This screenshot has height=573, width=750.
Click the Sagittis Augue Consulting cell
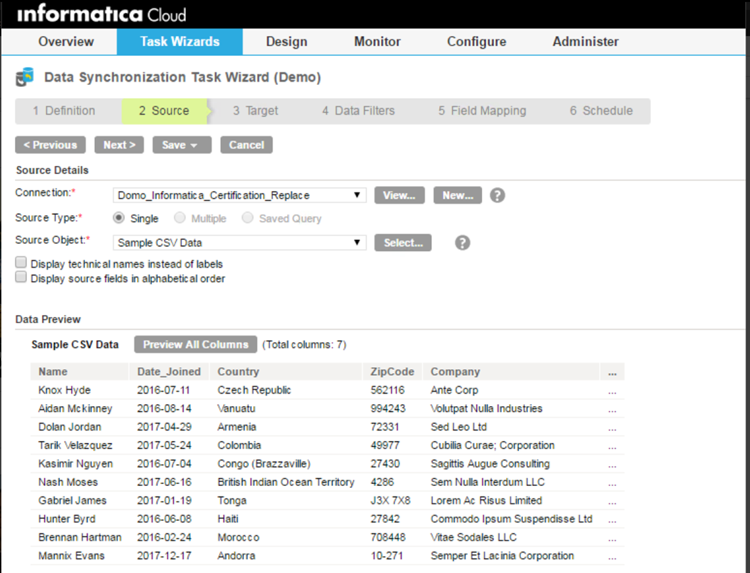point(490,464)
